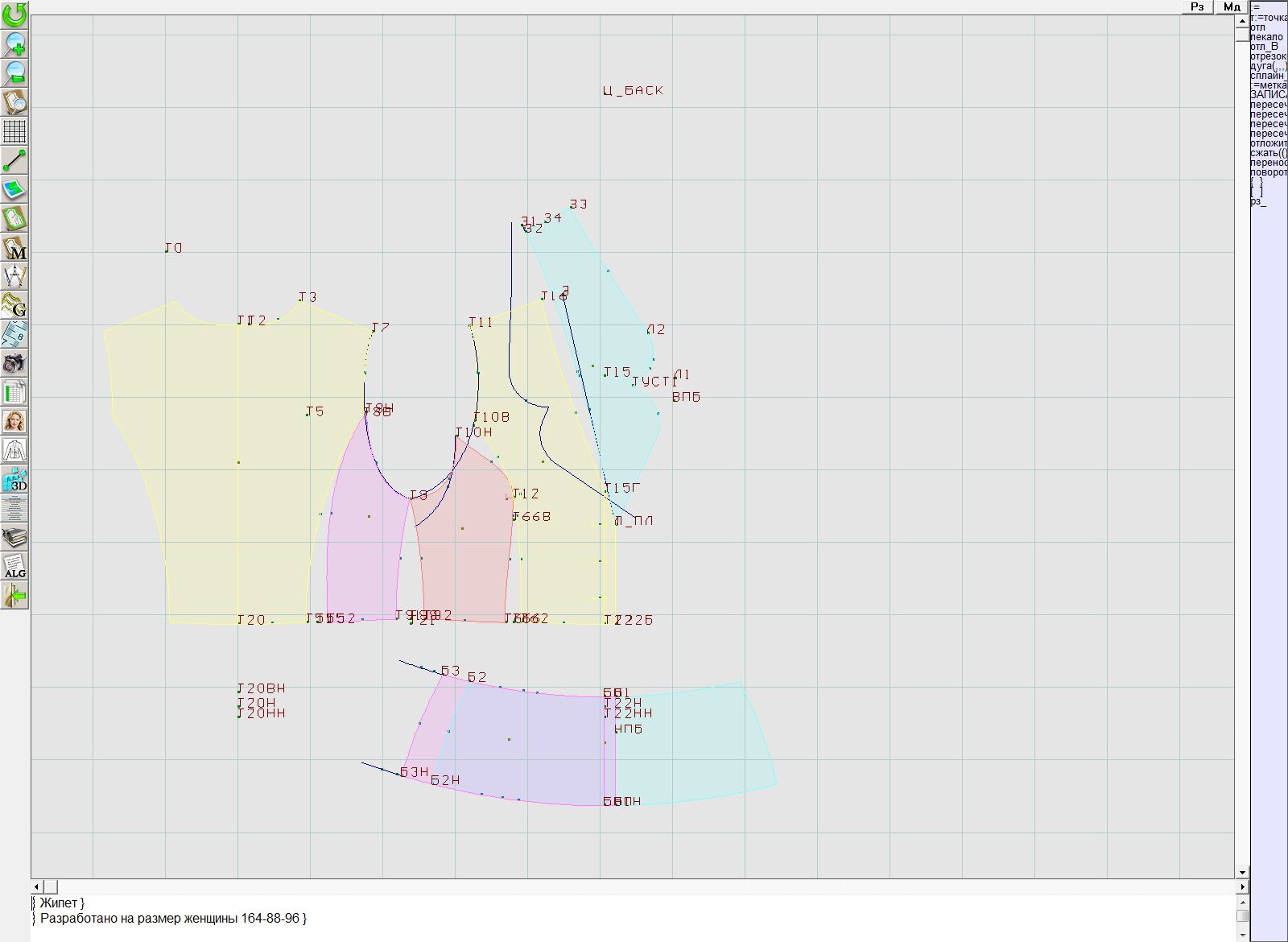
Task: Select the line segment measuring tool
Action: click(x=14, y=161)
